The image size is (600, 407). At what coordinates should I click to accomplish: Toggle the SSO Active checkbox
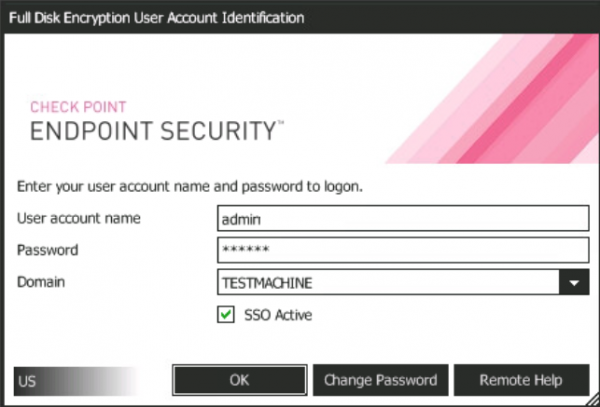(x=226, y=315)
